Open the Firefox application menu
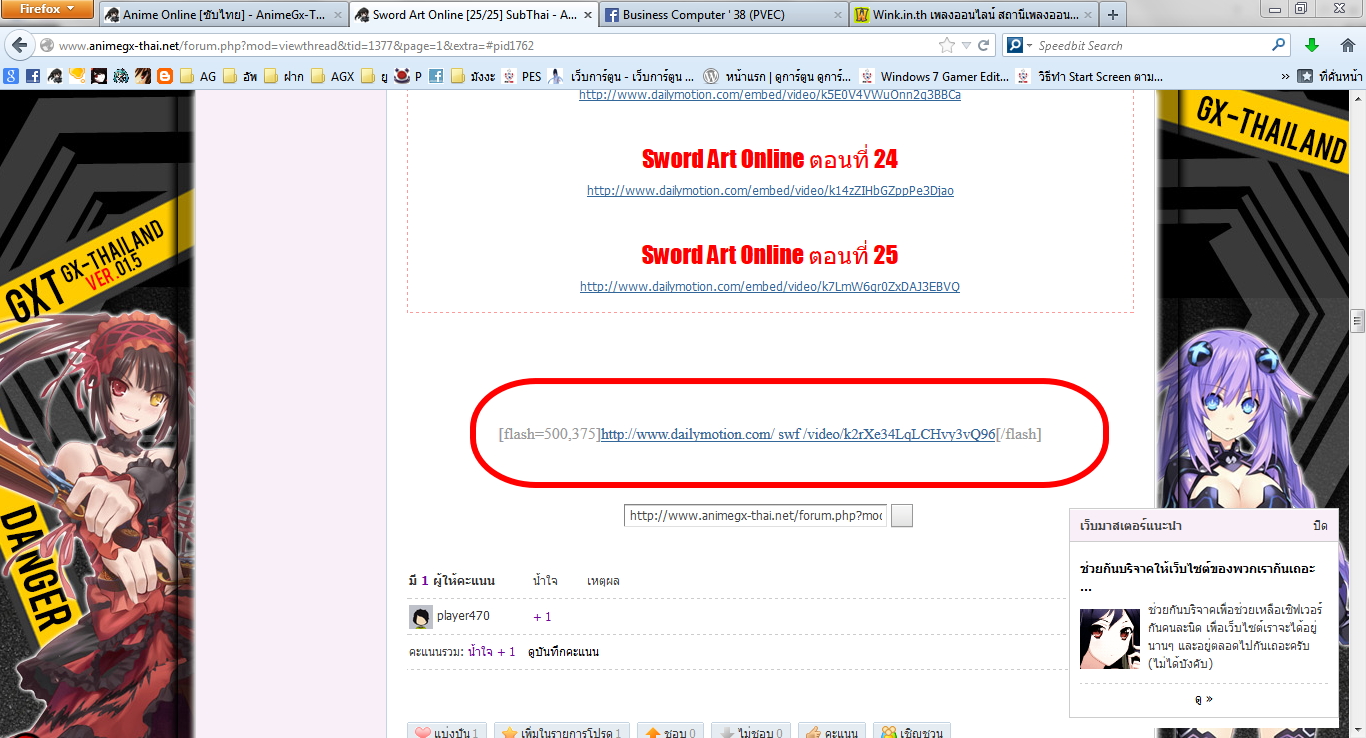The image size is (1366, 738). click(48, 10)
